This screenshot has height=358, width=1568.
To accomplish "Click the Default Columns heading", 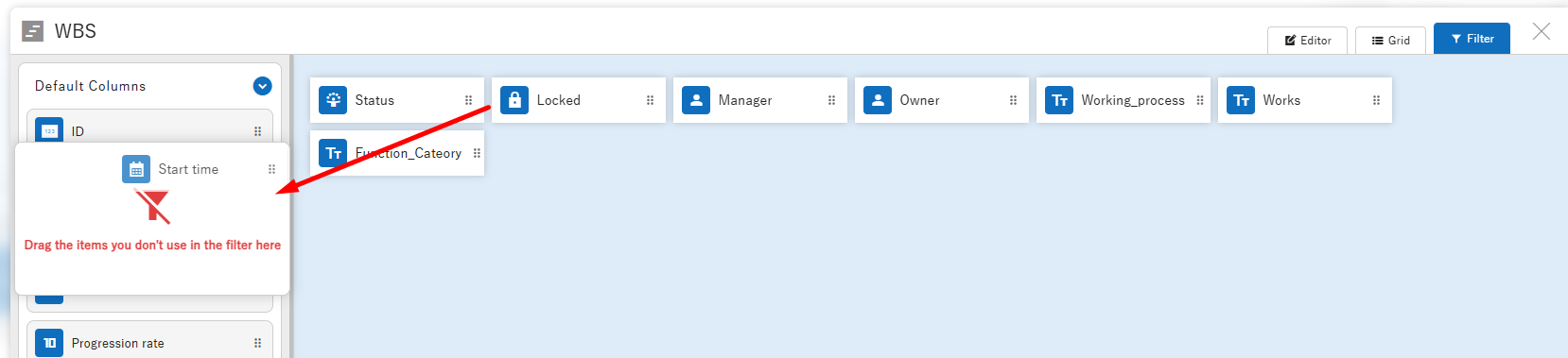I will click(91, 86).
